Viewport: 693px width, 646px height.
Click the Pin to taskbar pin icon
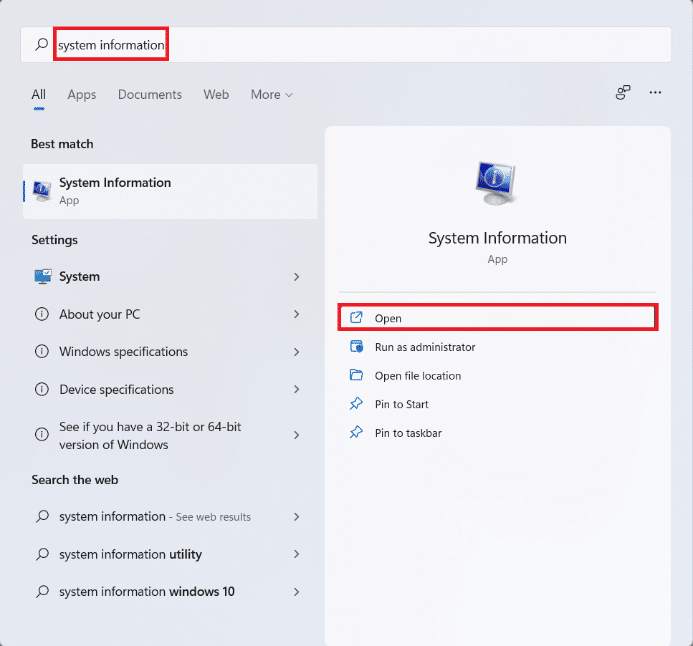[356, 433]
